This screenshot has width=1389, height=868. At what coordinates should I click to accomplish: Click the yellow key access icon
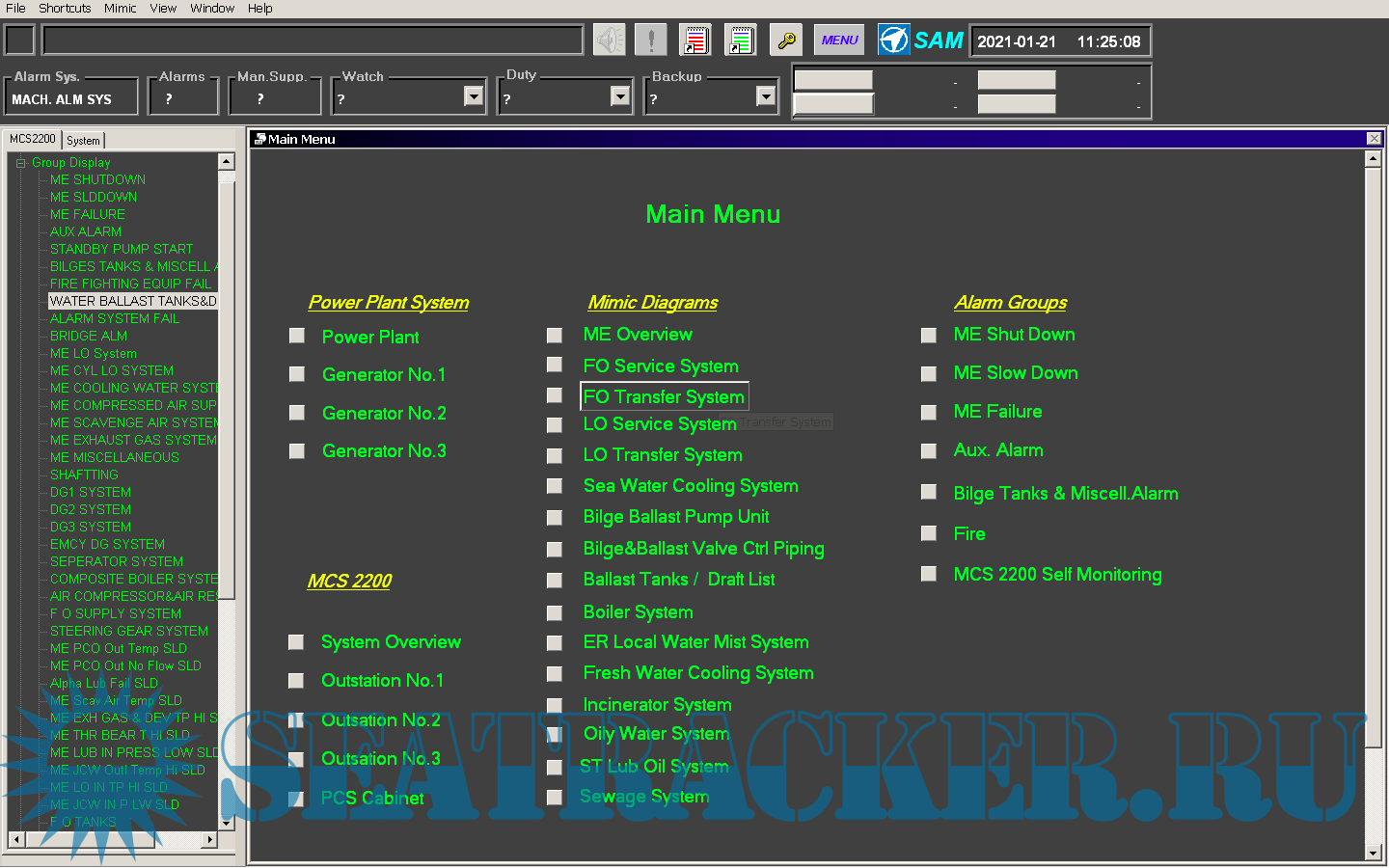(787, 41)
